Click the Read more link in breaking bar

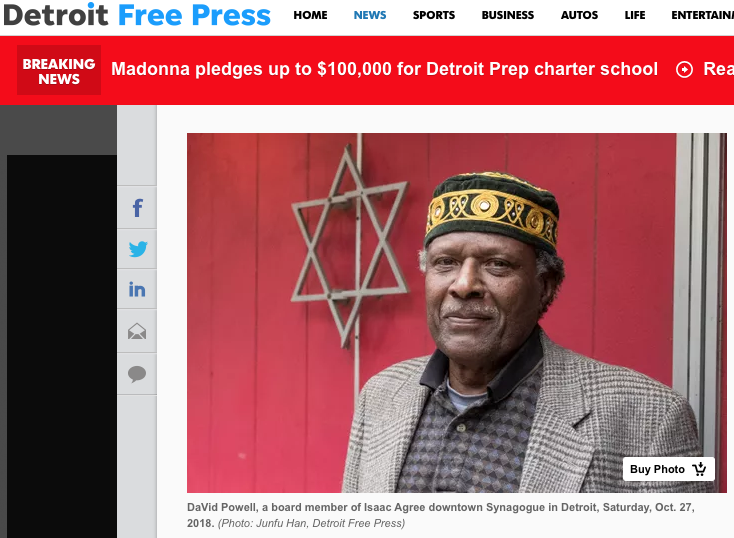point(719,69)
